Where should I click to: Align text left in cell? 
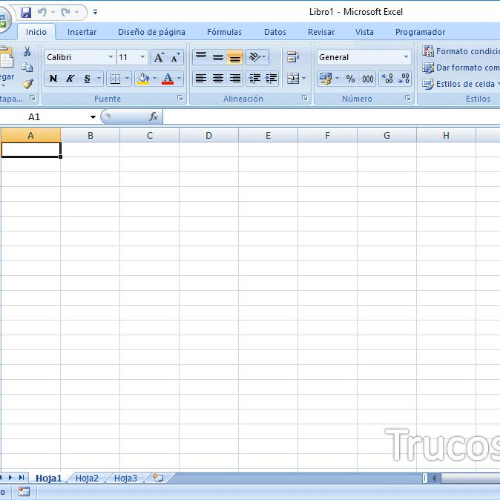click(201, 79)
